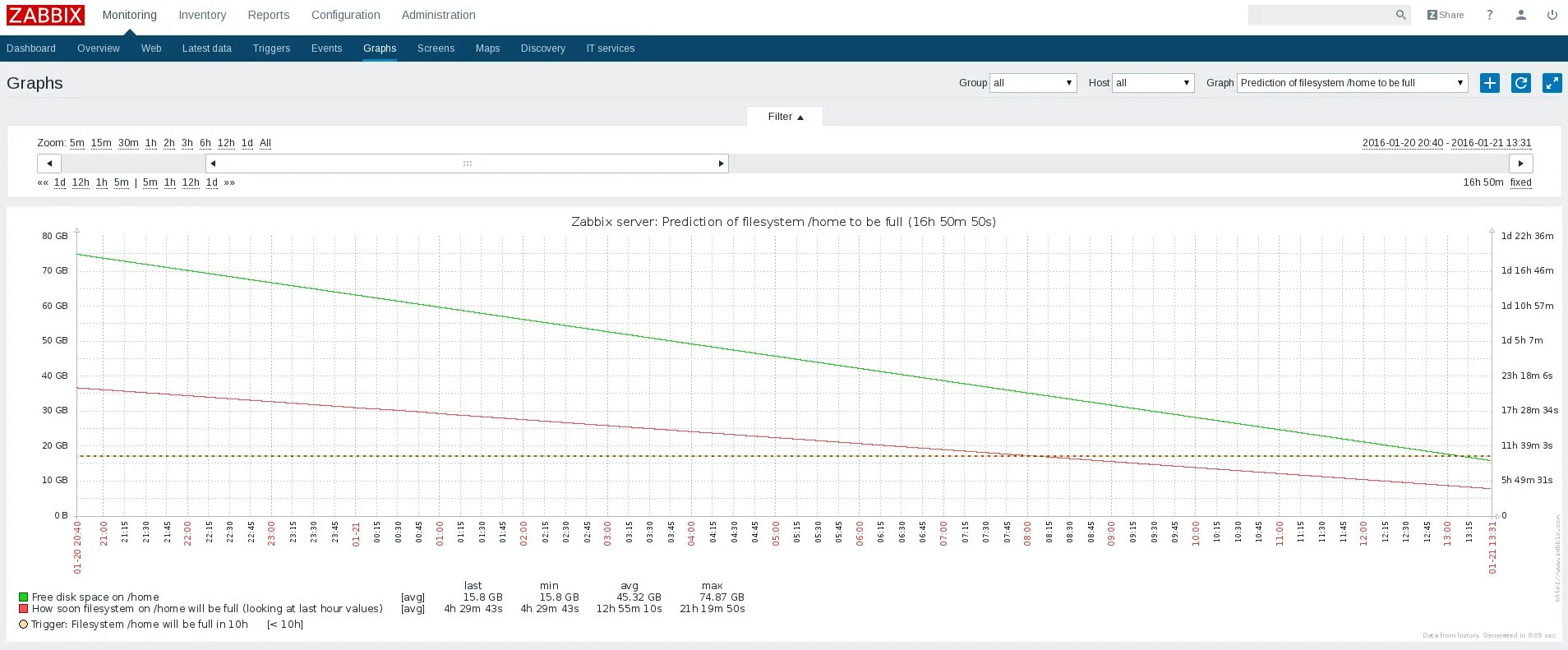
Task: Jump to start with «« link
Action: [x=43, y=182]
